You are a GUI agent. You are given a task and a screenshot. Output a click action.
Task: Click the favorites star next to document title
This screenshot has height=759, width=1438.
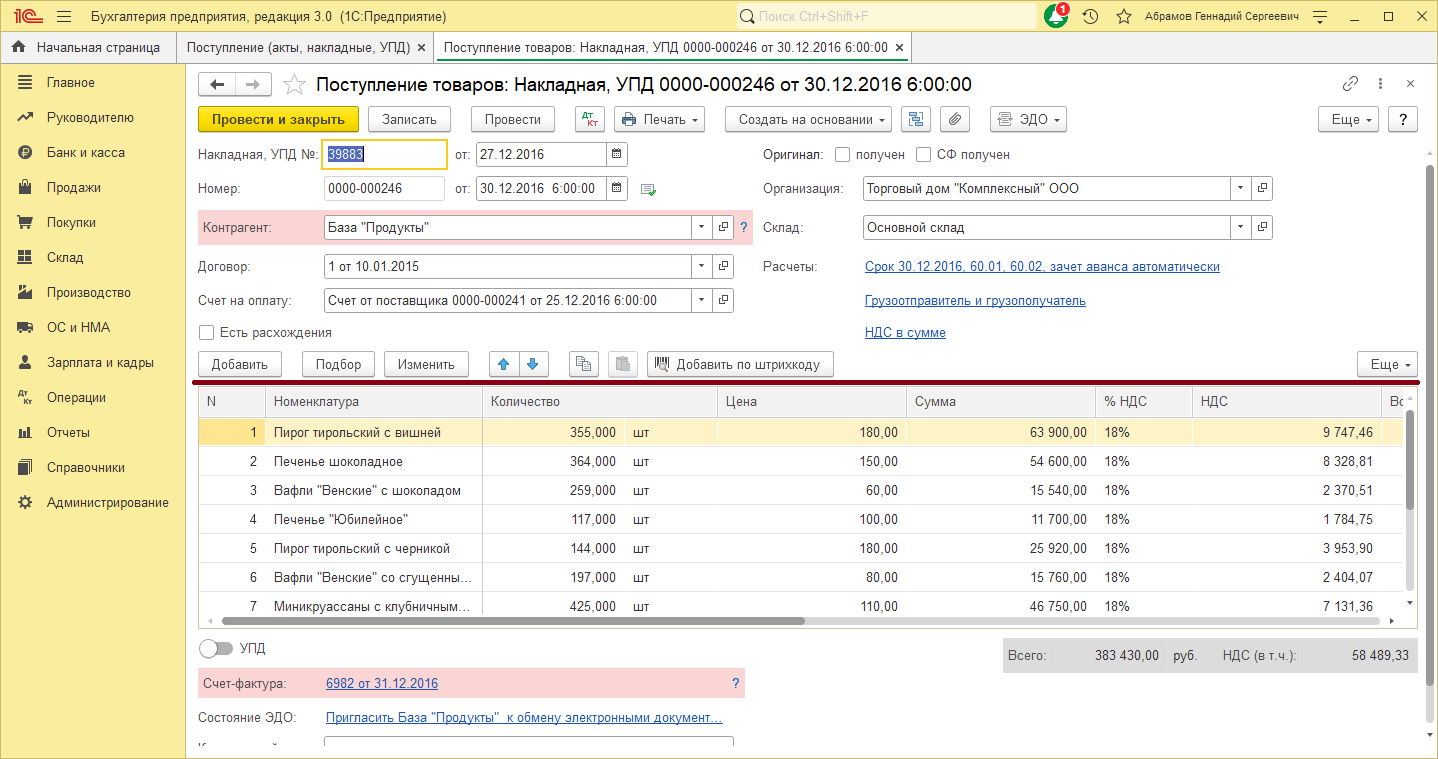tap(293, 85)
